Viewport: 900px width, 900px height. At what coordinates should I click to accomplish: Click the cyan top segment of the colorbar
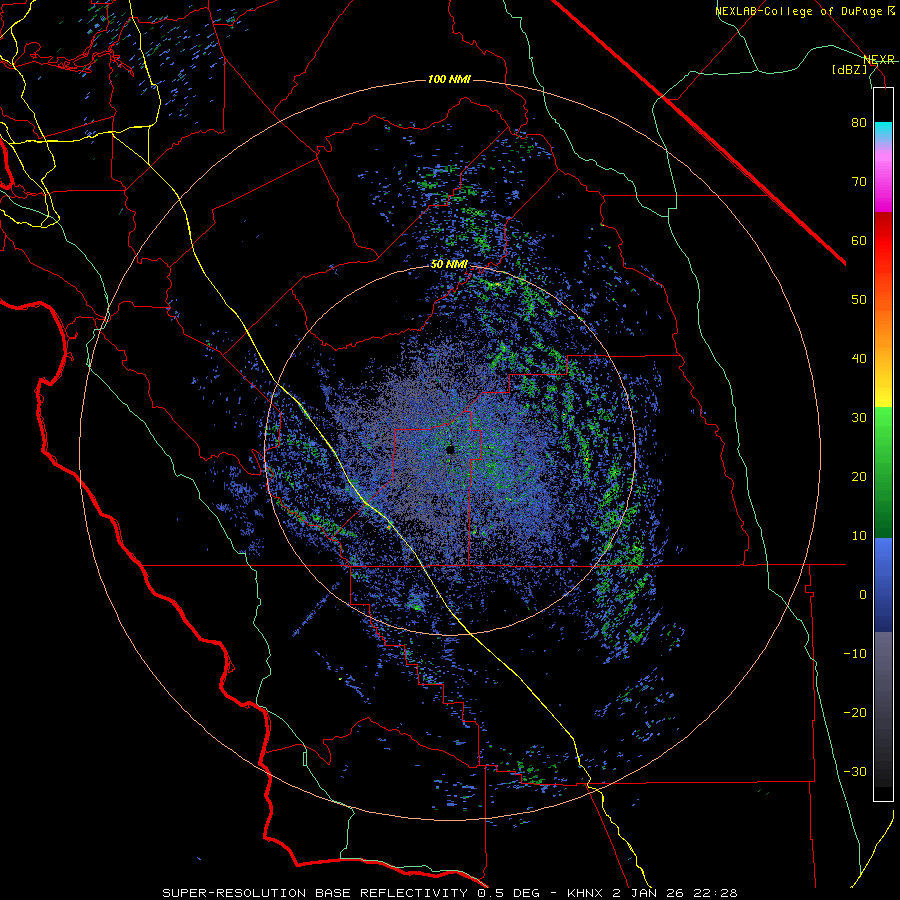tap(883, 131)
